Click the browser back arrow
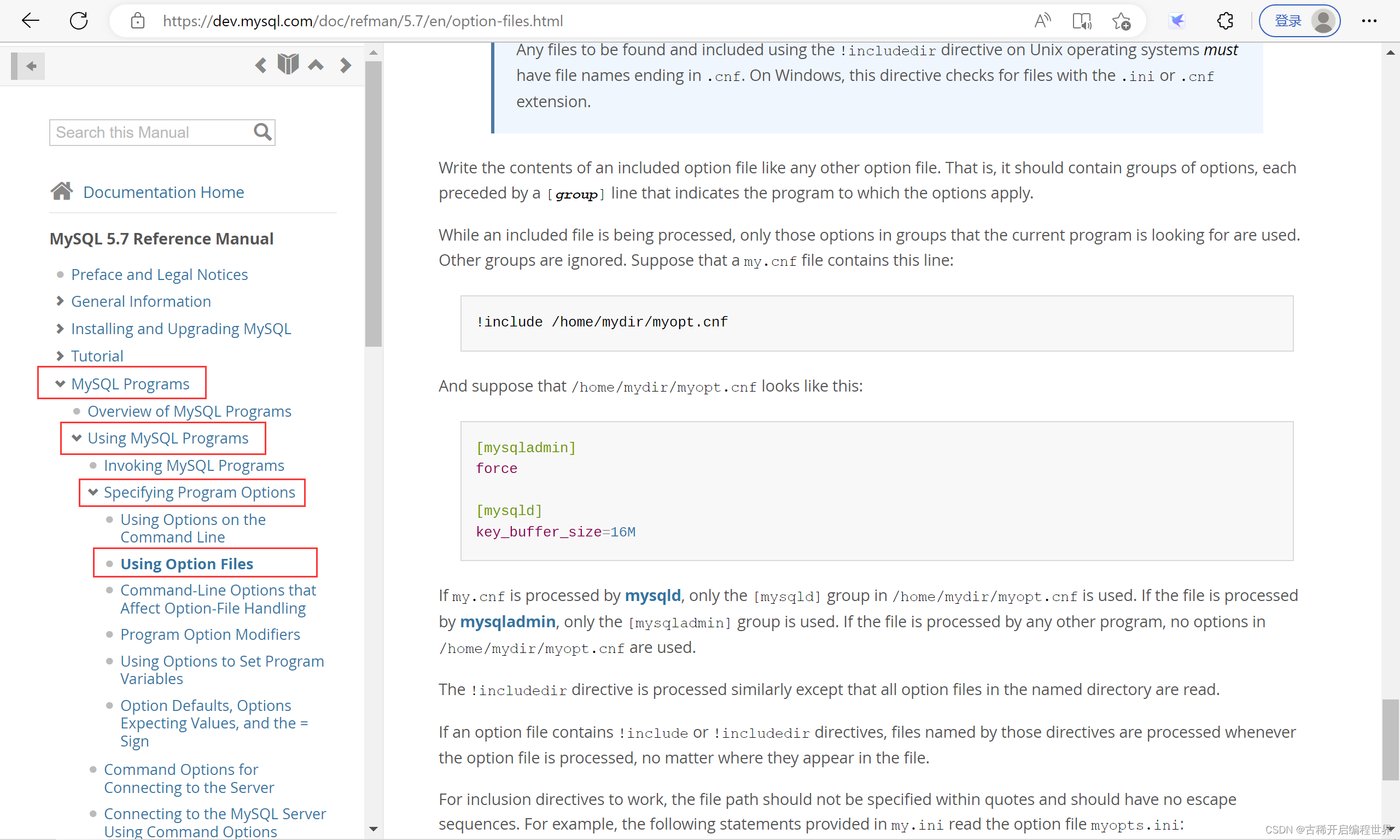 (x=31, y=21)
